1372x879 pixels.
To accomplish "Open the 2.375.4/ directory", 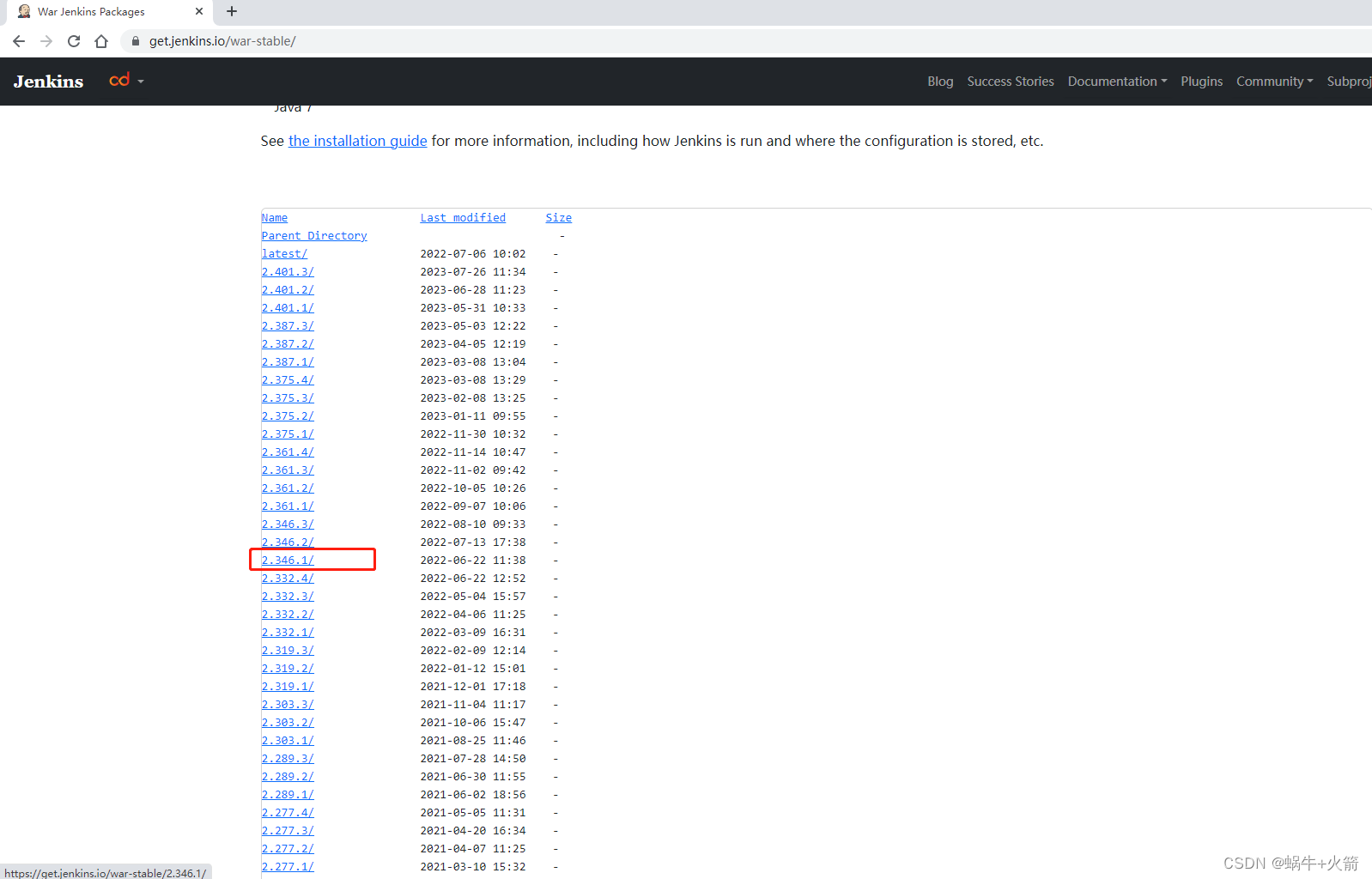I will coord(288,380).
